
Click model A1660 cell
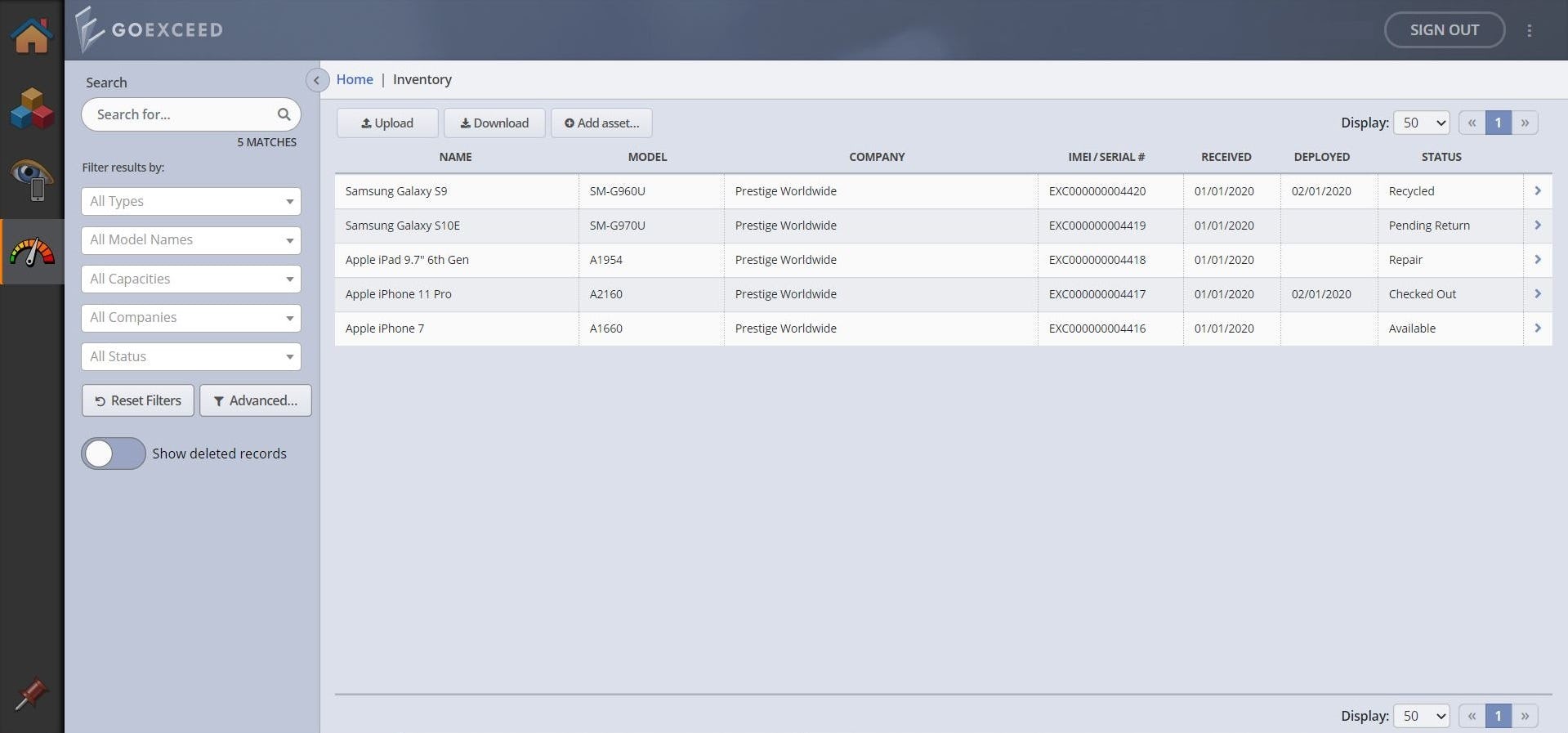pyautogui.click(x=651, y=328)
